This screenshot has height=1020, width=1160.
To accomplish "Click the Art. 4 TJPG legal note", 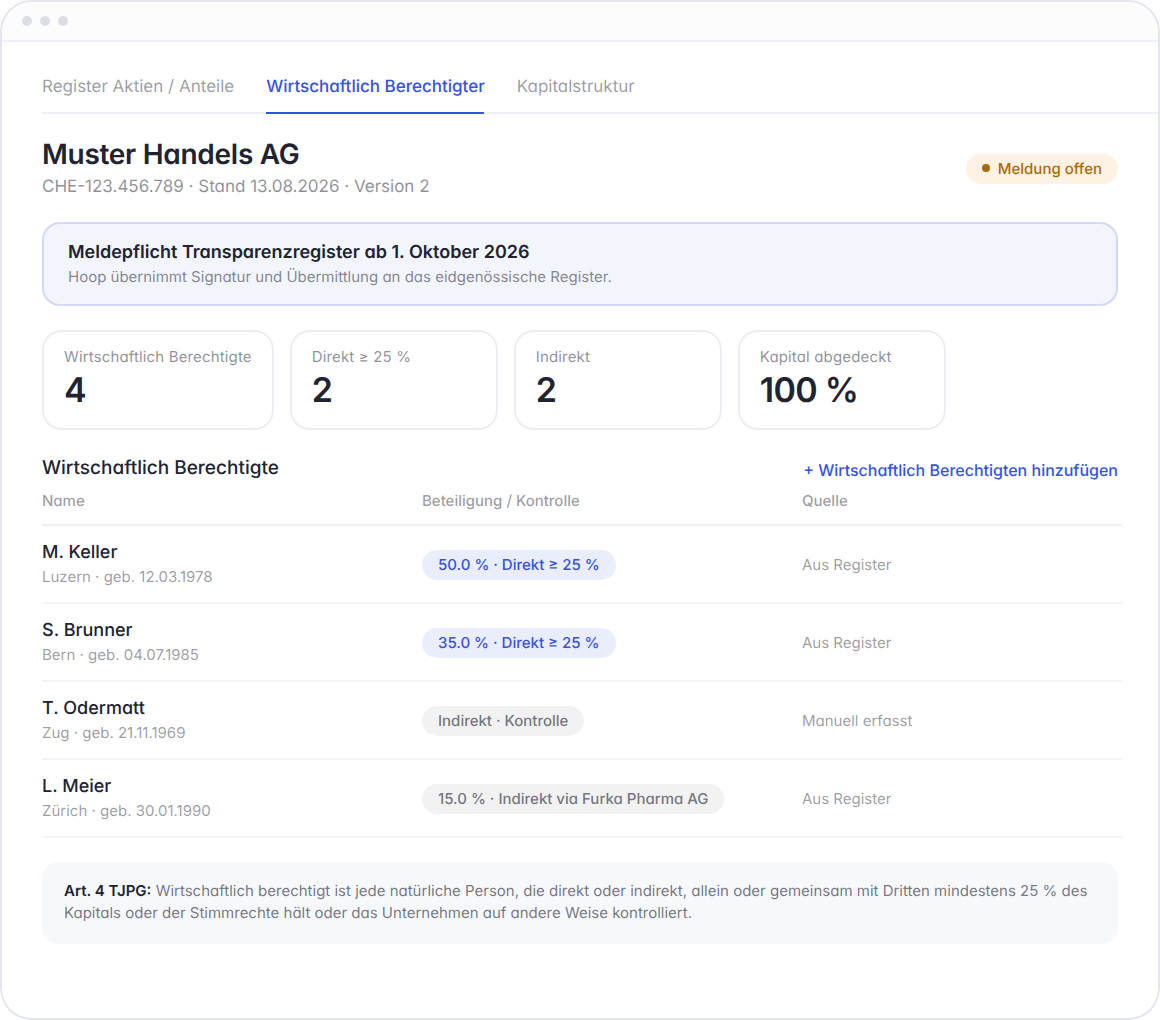I will (579, 902).
